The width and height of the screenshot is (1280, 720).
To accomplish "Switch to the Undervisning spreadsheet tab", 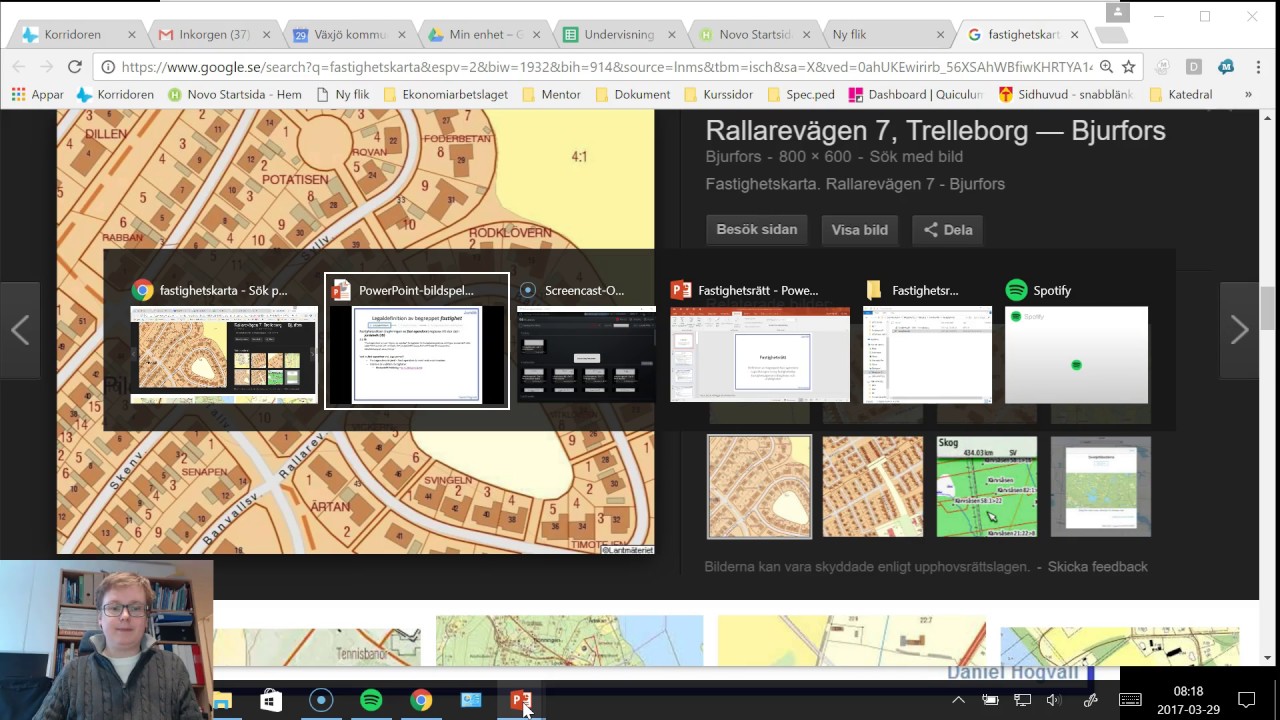I will pyautogui.click(x=619, y=34).
